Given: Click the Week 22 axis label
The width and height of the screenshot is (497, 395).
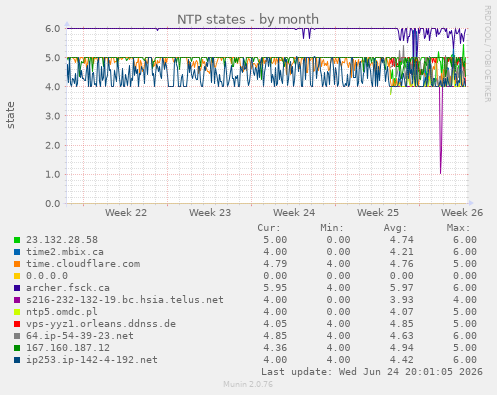Looking at the screenshot, I should click(x=126, y=213).
